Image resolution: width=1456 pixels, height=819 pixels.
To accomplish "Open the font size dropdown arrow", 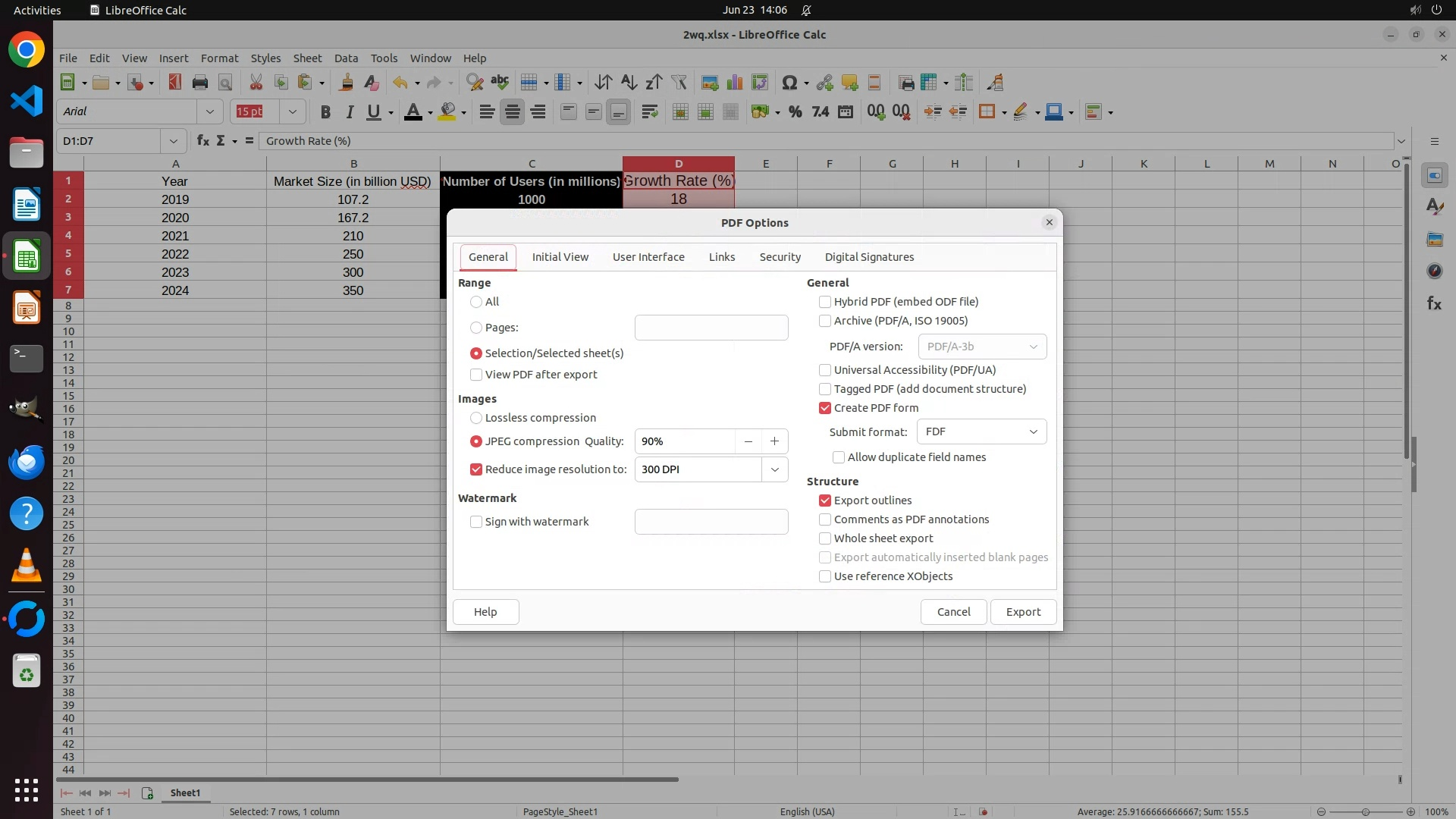I will [292, 112].
